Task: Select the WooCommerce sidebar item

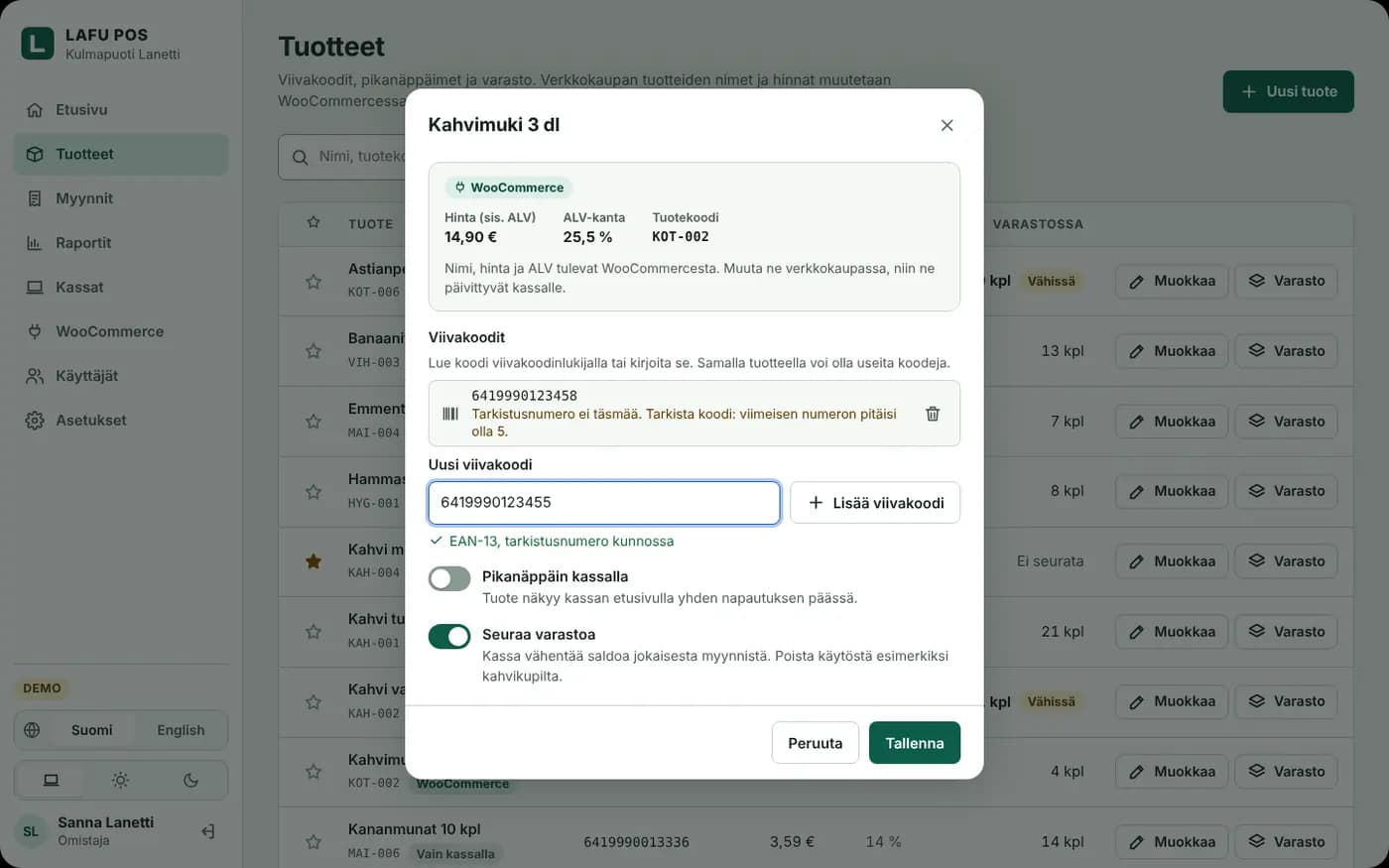Action: click(121, 331)
